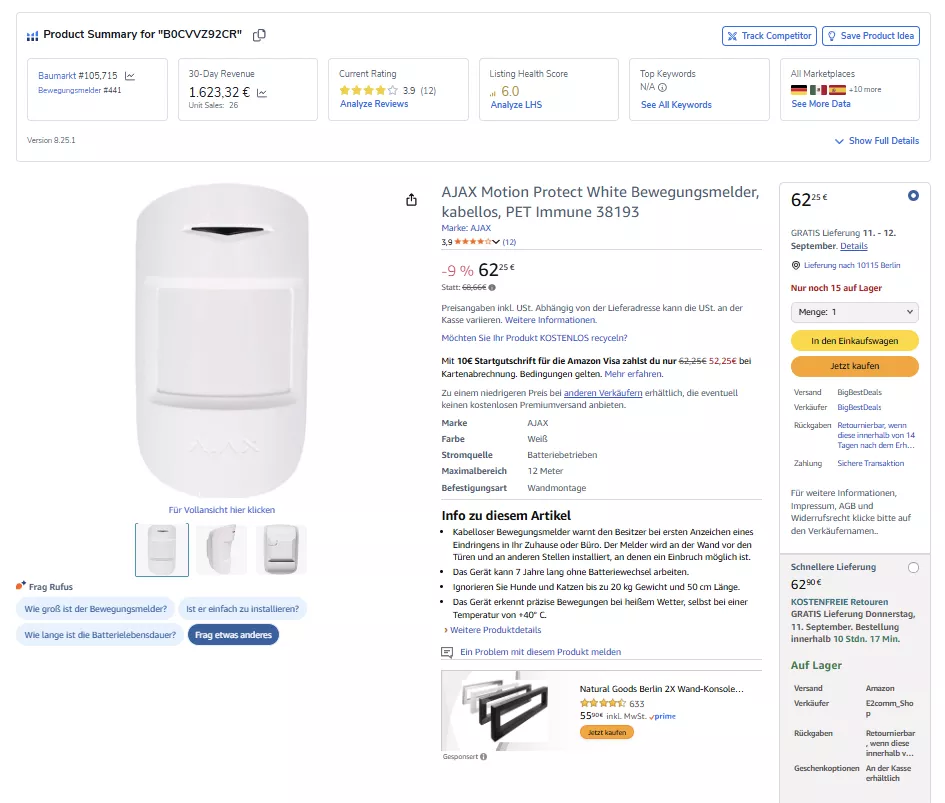Open the Menge quantity dropdown

tap(854, 312)
